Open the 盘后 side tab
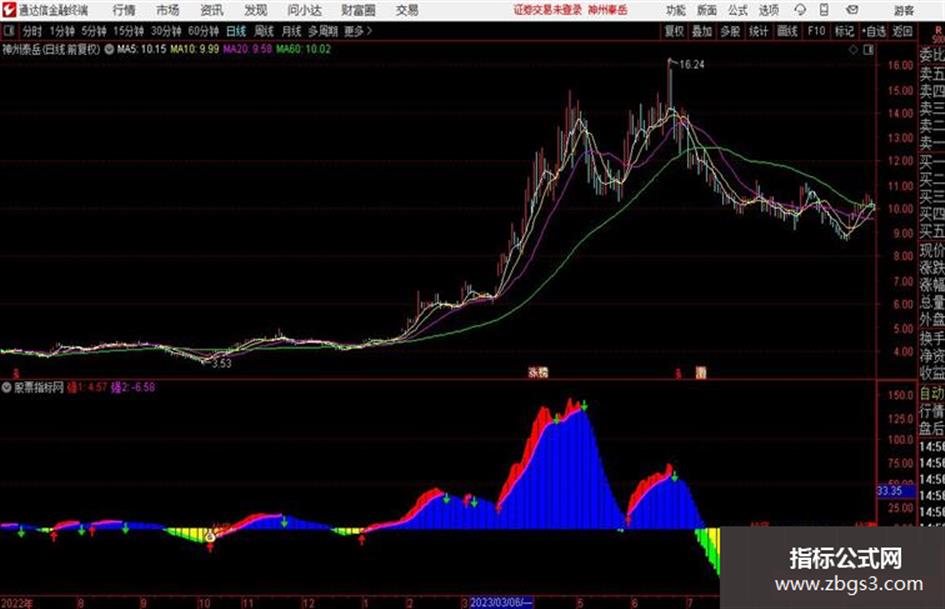 click(x=932, y=429)
